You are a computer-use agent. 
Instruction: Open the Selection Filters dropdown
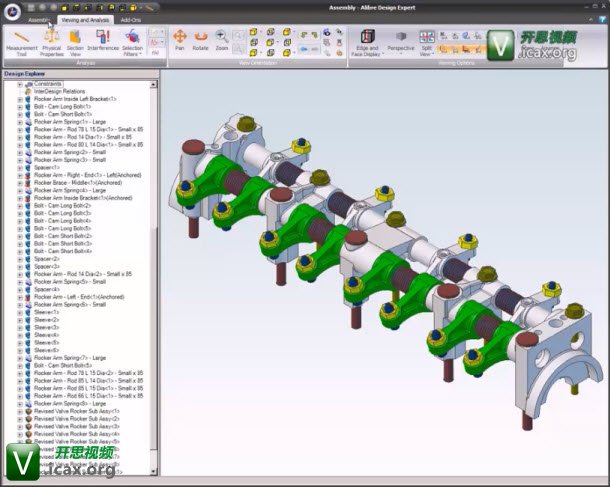pyautogui.click(x=132, y=43)
